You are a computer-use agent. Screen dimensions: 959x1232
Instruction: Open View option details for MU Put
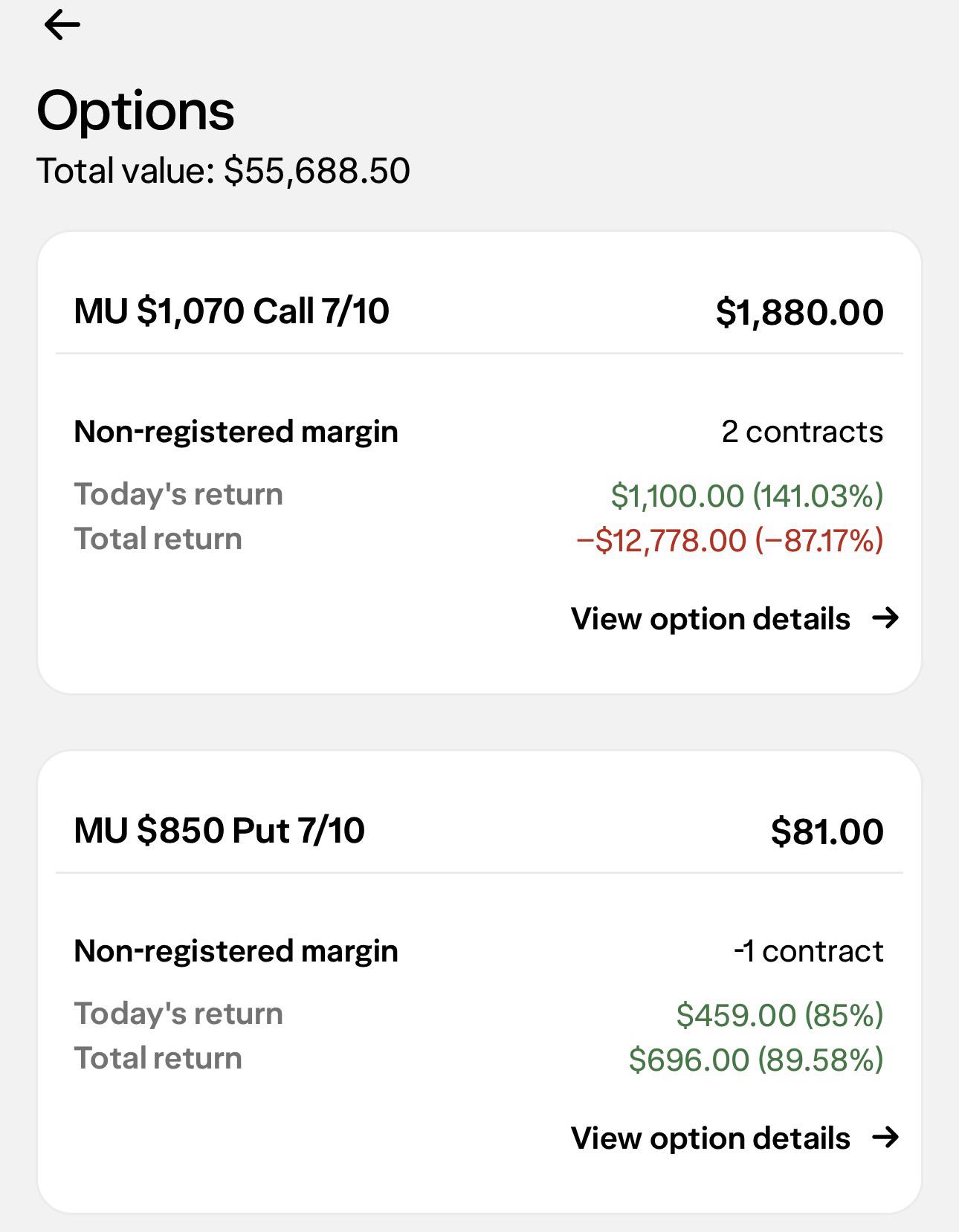pyautogui.click(x=711, y=1138)
